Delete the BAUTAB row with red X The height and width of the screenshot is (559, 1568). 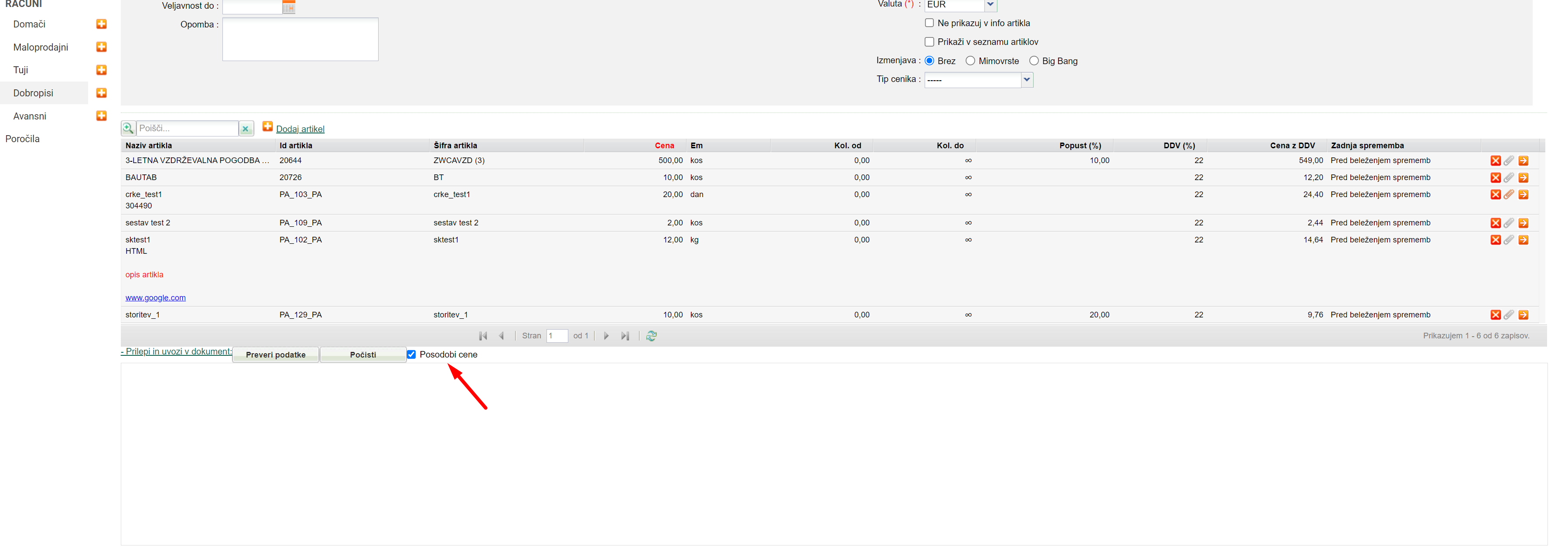tap(1495, 177)
